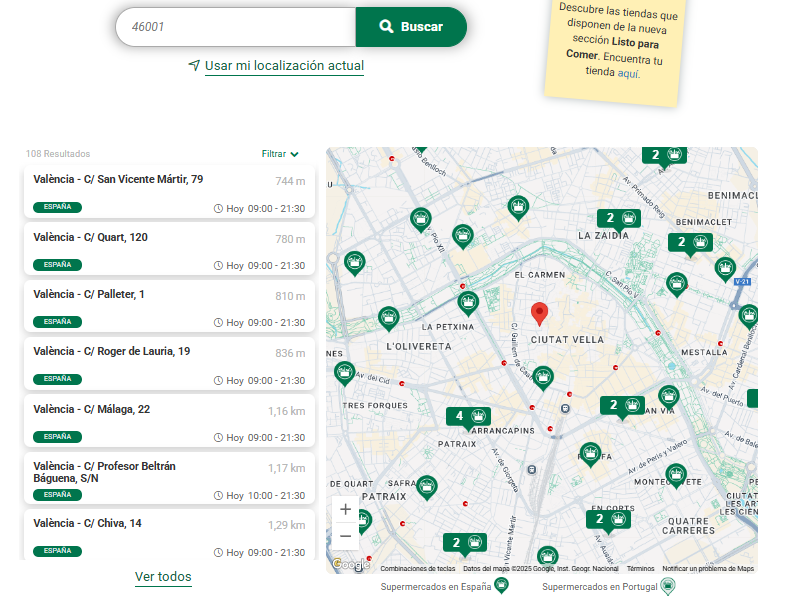
Task: Click the store marker on Av. del Cid
Action: coord(345,373)
